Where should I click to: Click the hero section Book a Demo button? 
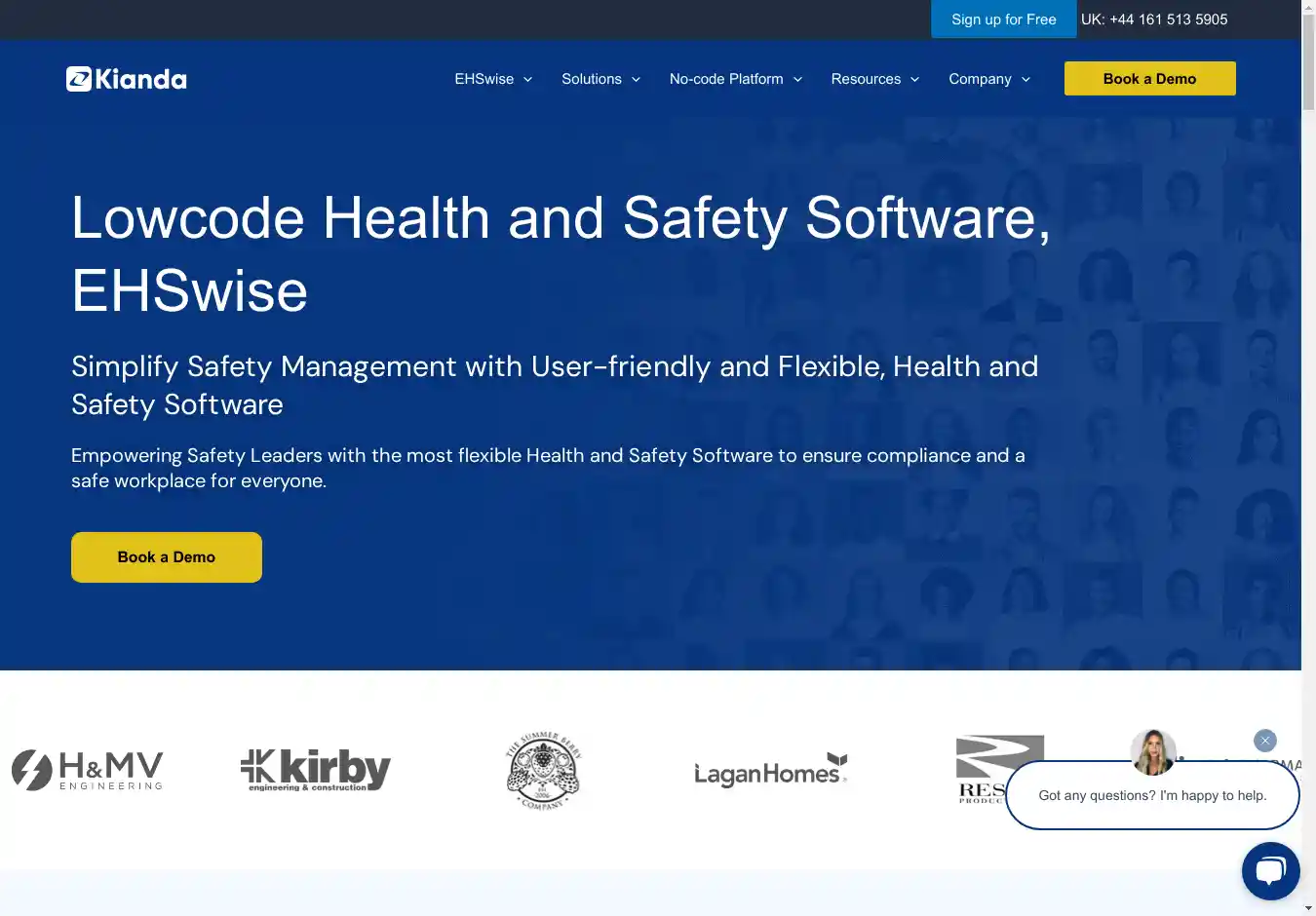tap(167, 557)
